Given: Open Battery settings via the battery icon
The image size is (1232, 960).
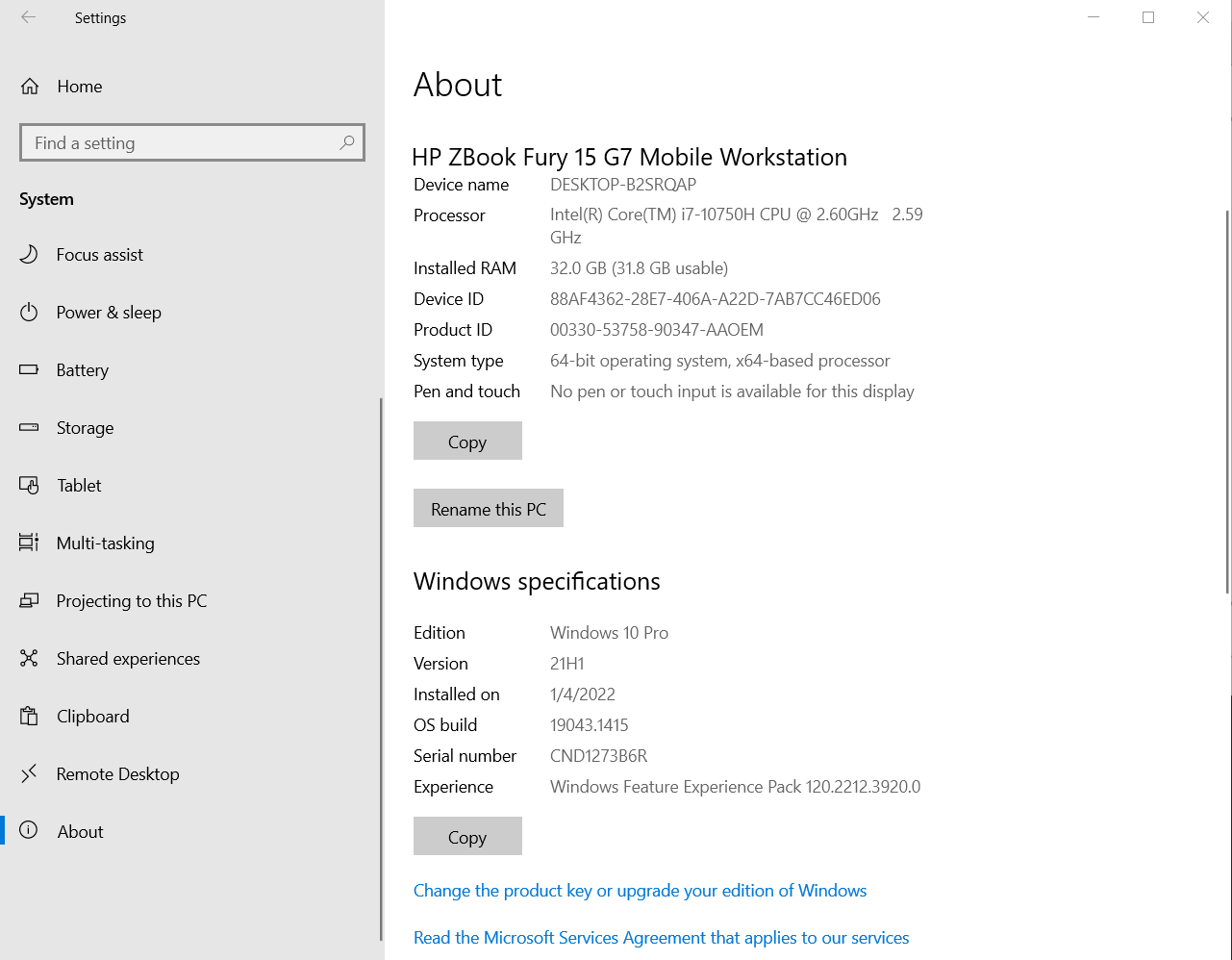Looking at the screenshot, I should tap(30, 369).
